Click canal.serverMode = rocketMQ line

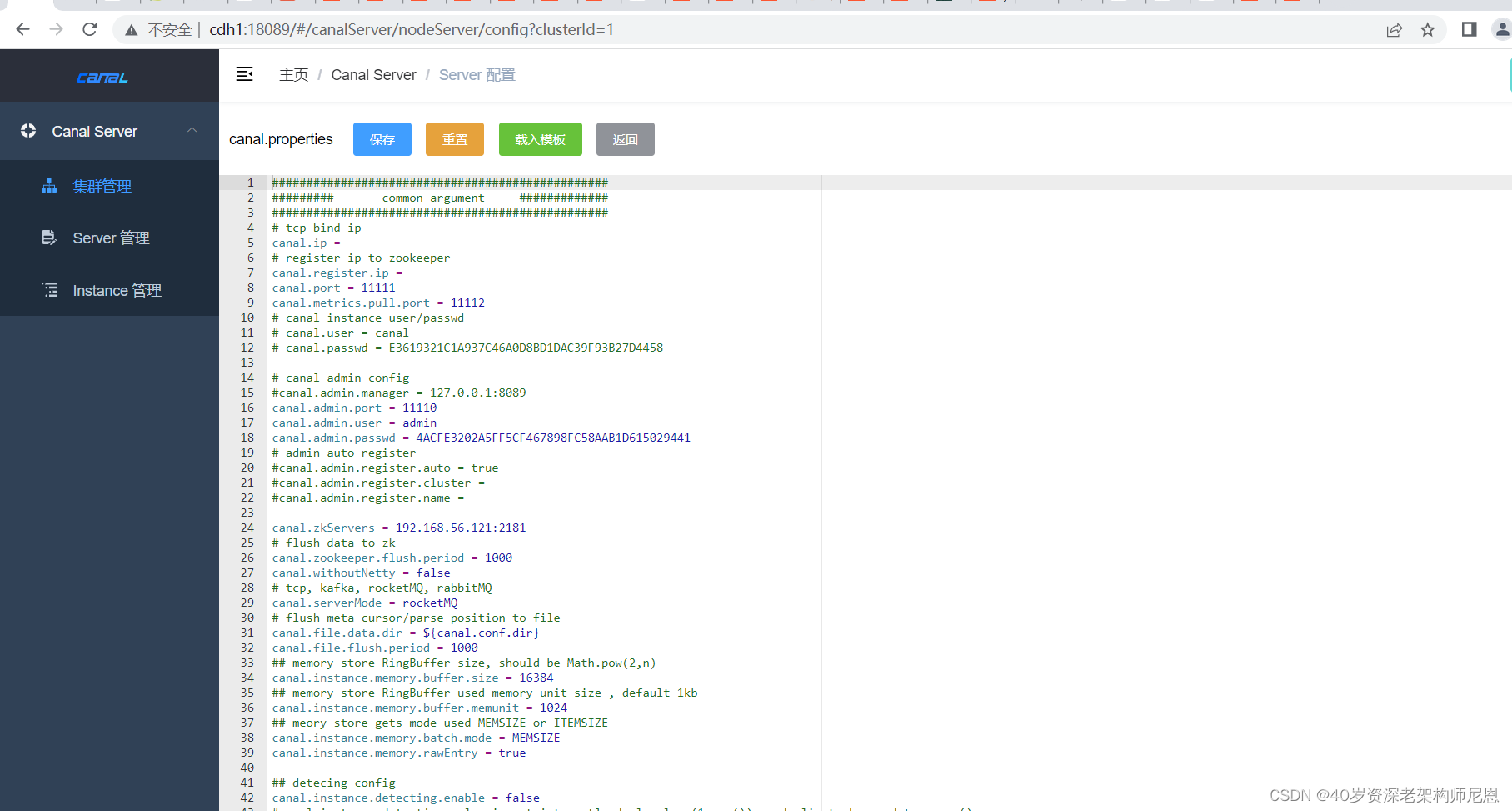(x=364, y=603)
